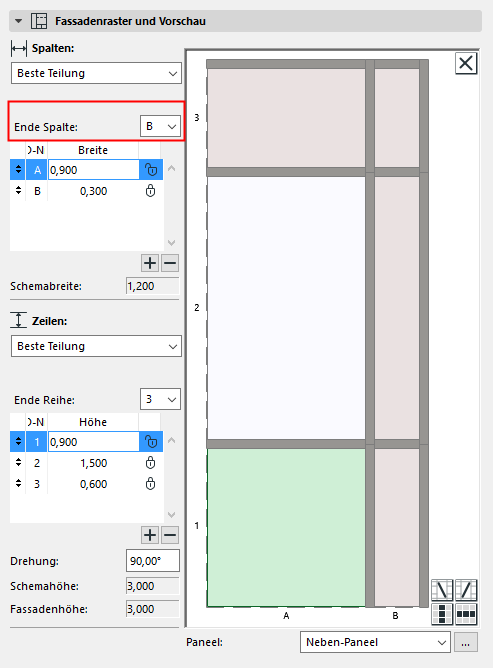Select the horizontal row pattern icon
The height and width of the screenshot is (668, 493).
(466, 614)
